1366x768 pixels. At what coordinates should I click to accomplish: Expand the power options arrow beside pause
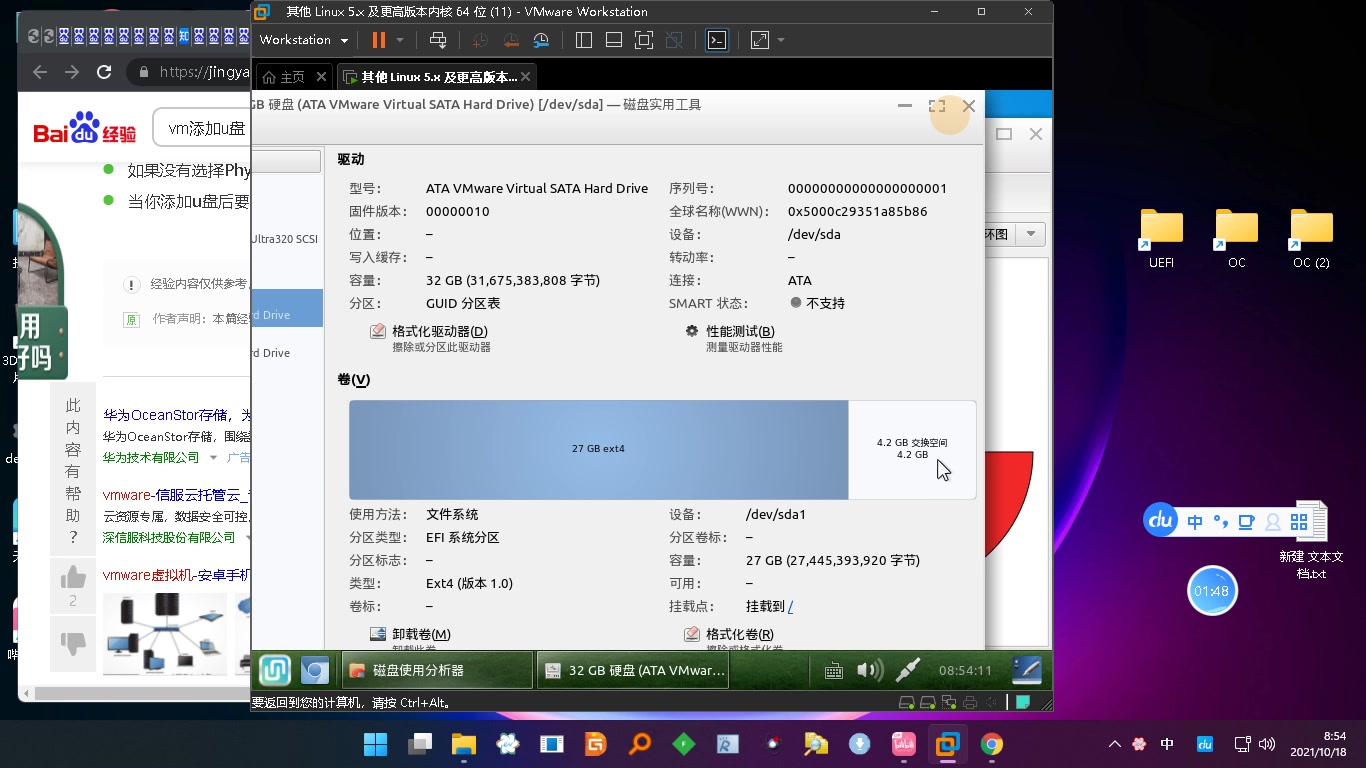click(x=400, y=40)
